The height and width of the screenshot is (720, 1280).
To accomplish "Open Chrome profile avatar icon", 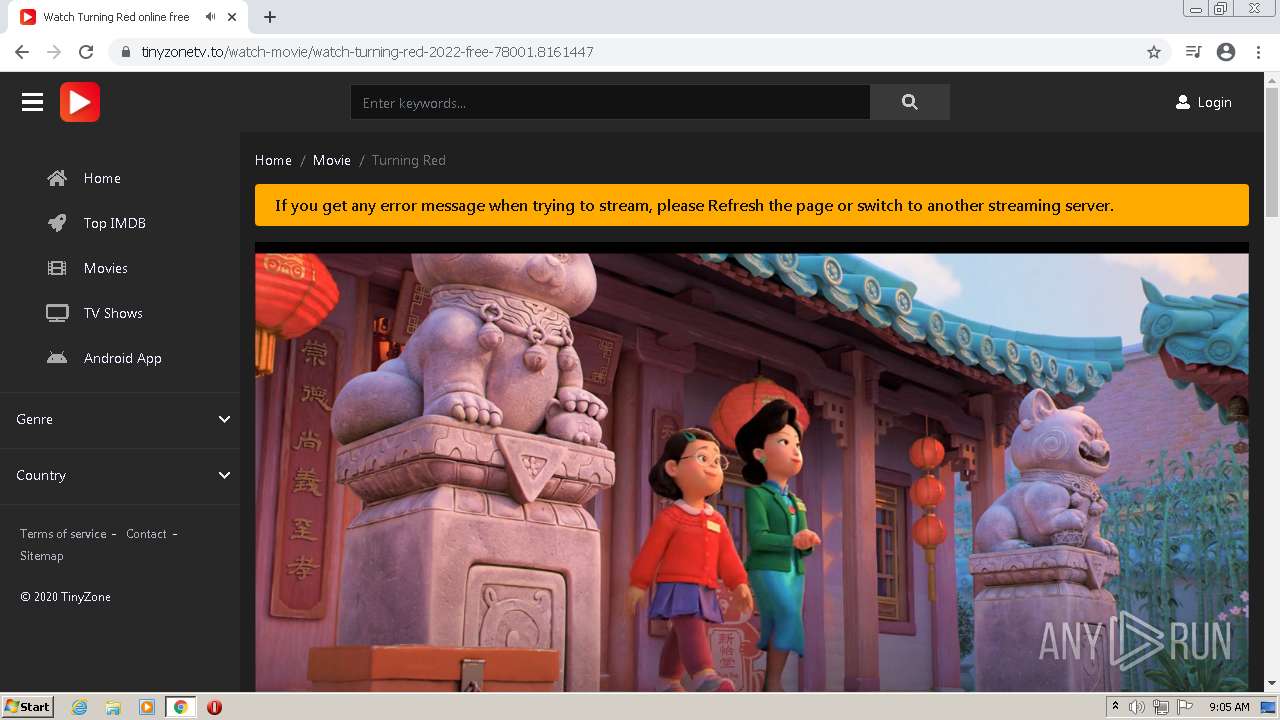I will point(1226,52).
